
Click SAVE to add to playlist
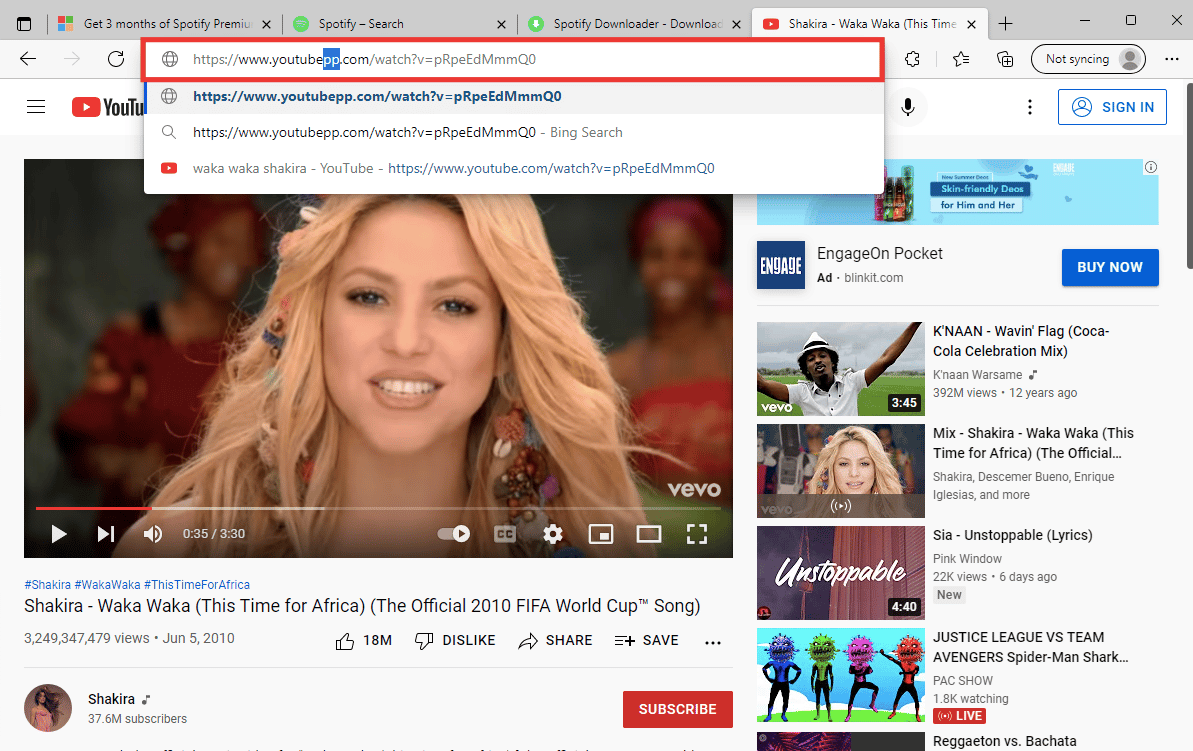[647, 641]
